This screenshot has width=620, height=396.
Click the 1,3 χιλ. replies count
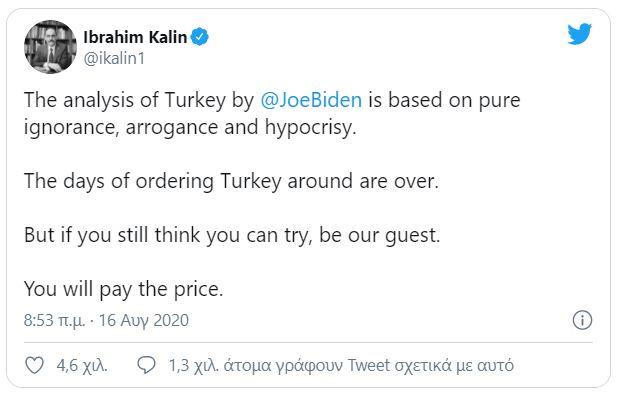194,366
